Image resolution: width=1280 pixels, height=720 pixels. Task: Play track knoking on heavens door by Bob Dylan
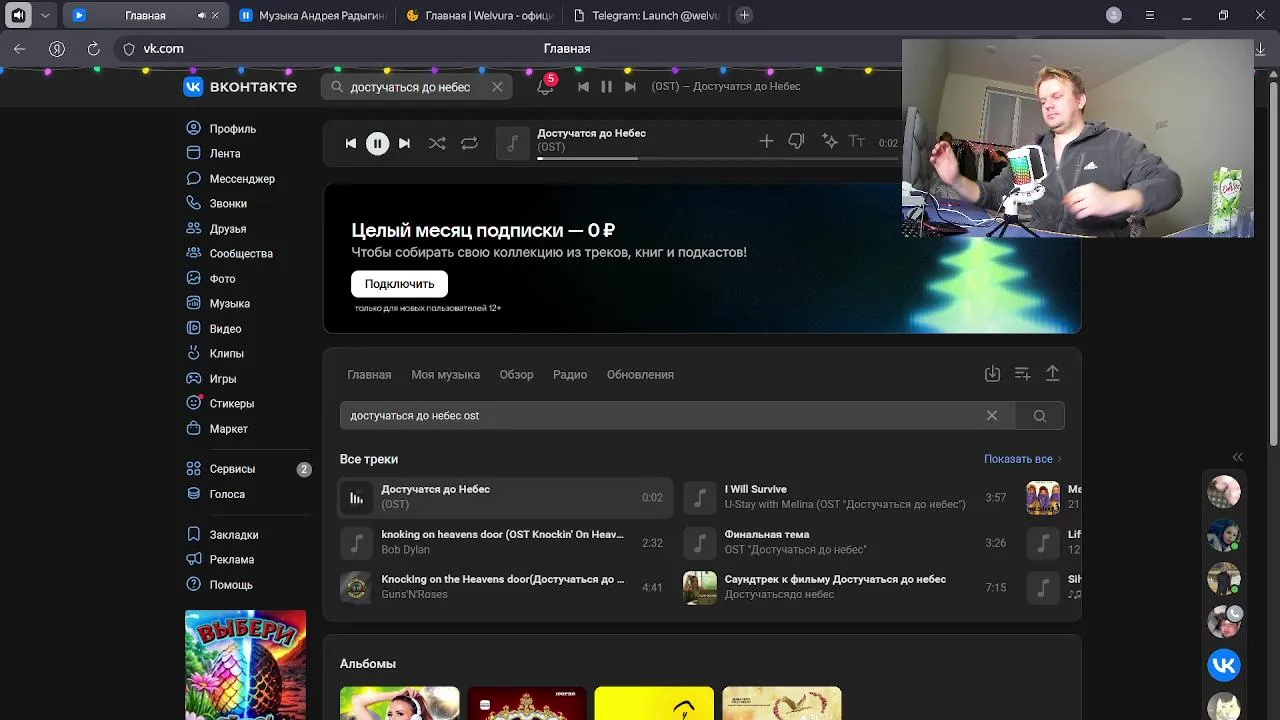[x=506, y=542]
